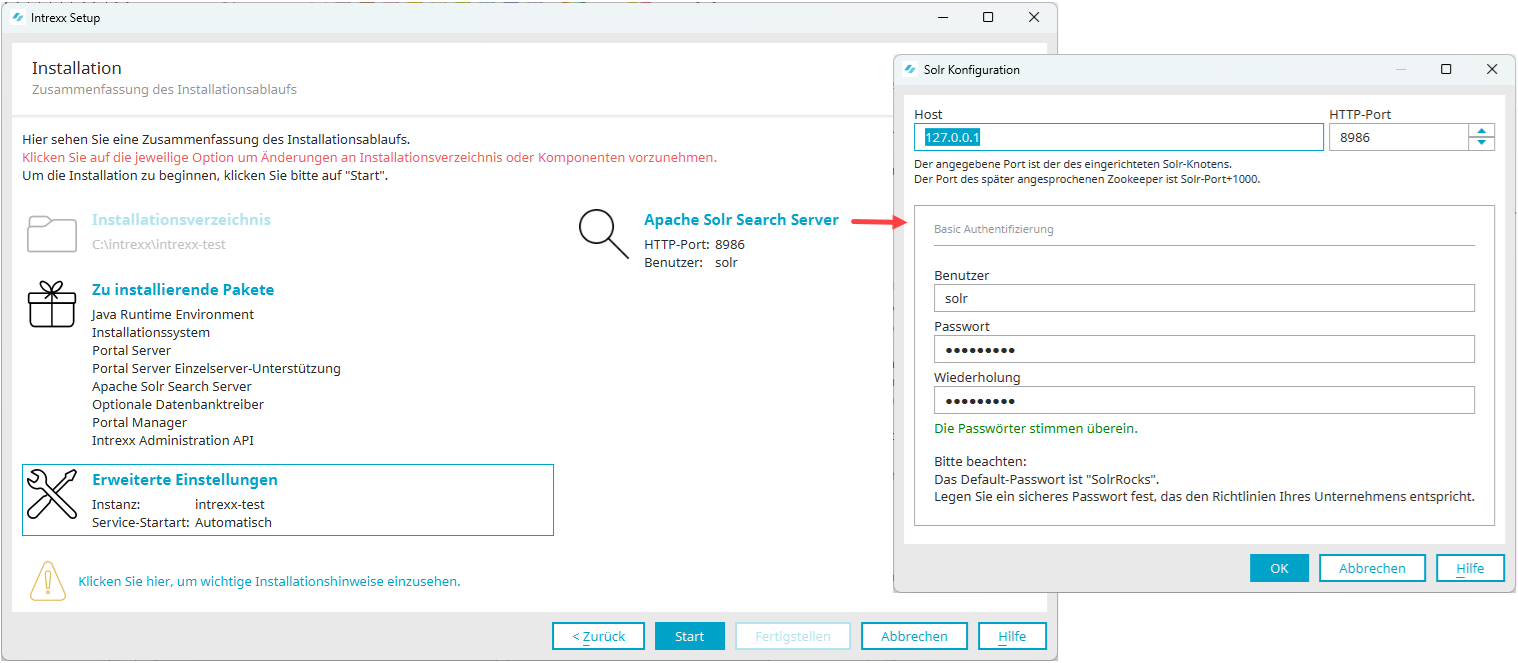Viewport: 1518px width, 663px height.
Task: Decrease HTTP-Port with the down arrow
Action: (1481, 143)
